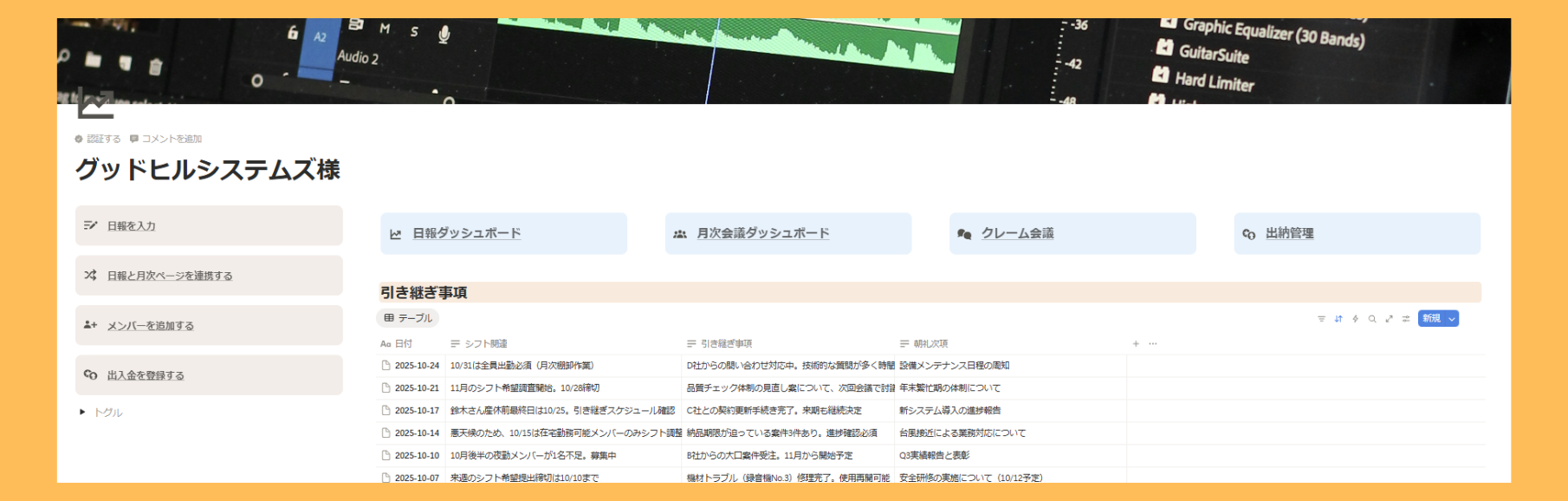Click page icon of 2025-10-14 row
1568x501 pixels.
point(386,433)
